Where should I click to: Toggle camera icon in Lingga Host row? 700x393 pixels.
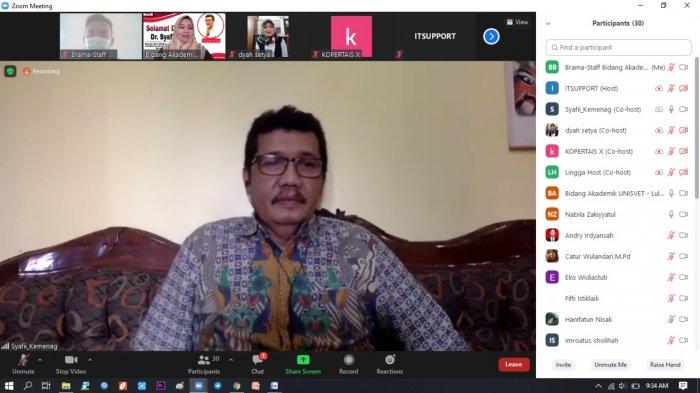pos(683,172)
